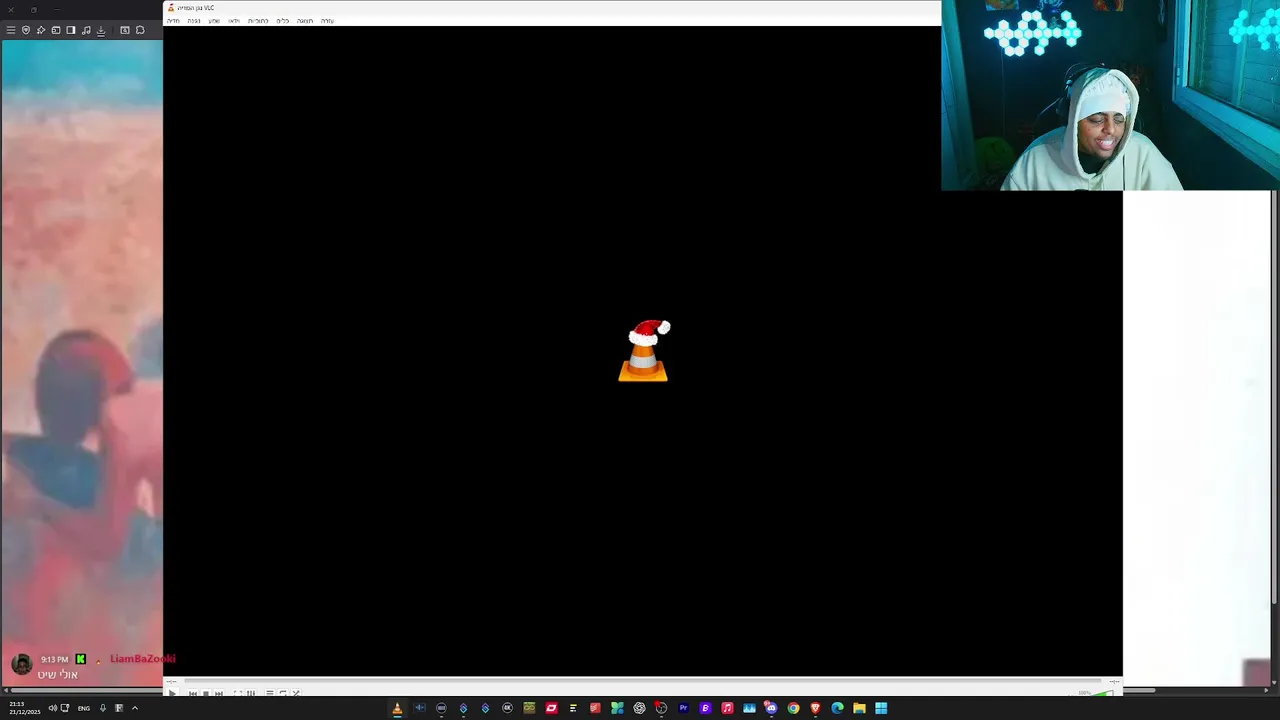Open the כתוביות (Subtitles) menu in VLC

pos(258,21)
